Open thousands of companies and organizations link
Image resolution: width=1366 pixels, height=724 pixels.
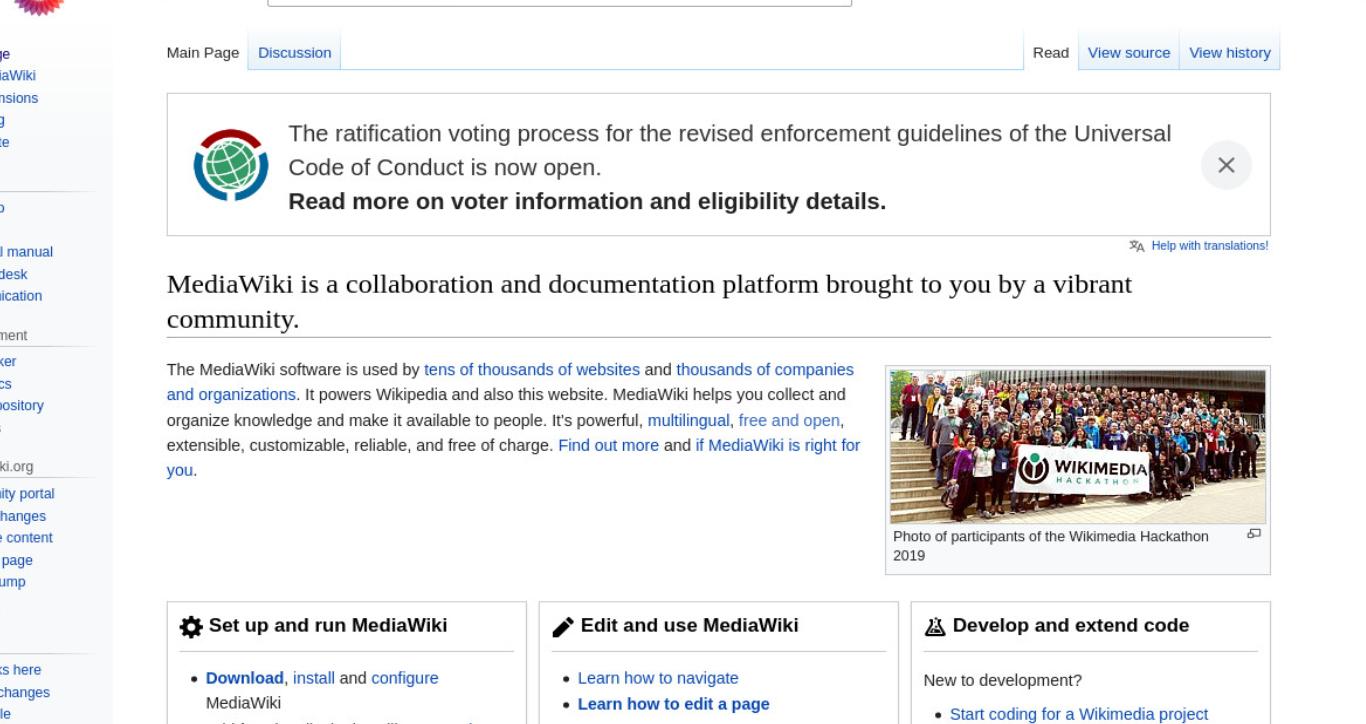click(510, 381)
